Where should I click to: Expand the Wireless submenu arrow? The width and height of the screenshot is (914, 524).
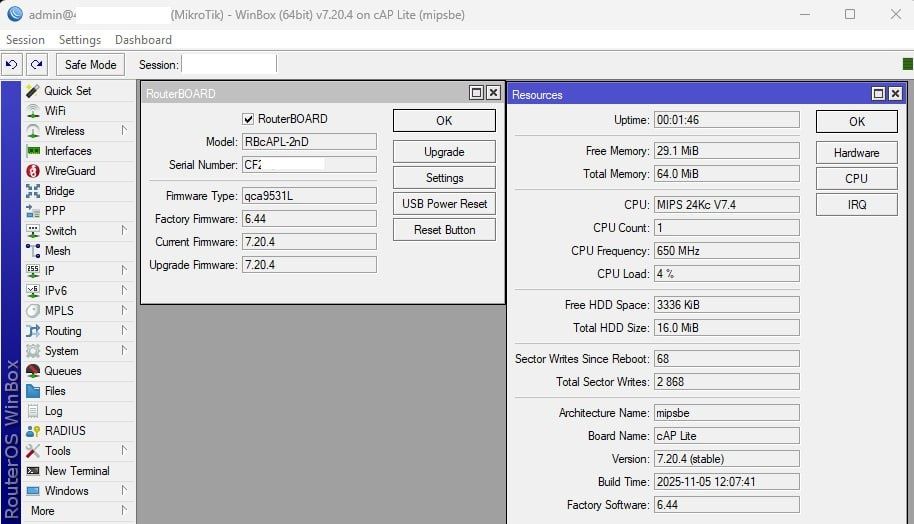124,130
